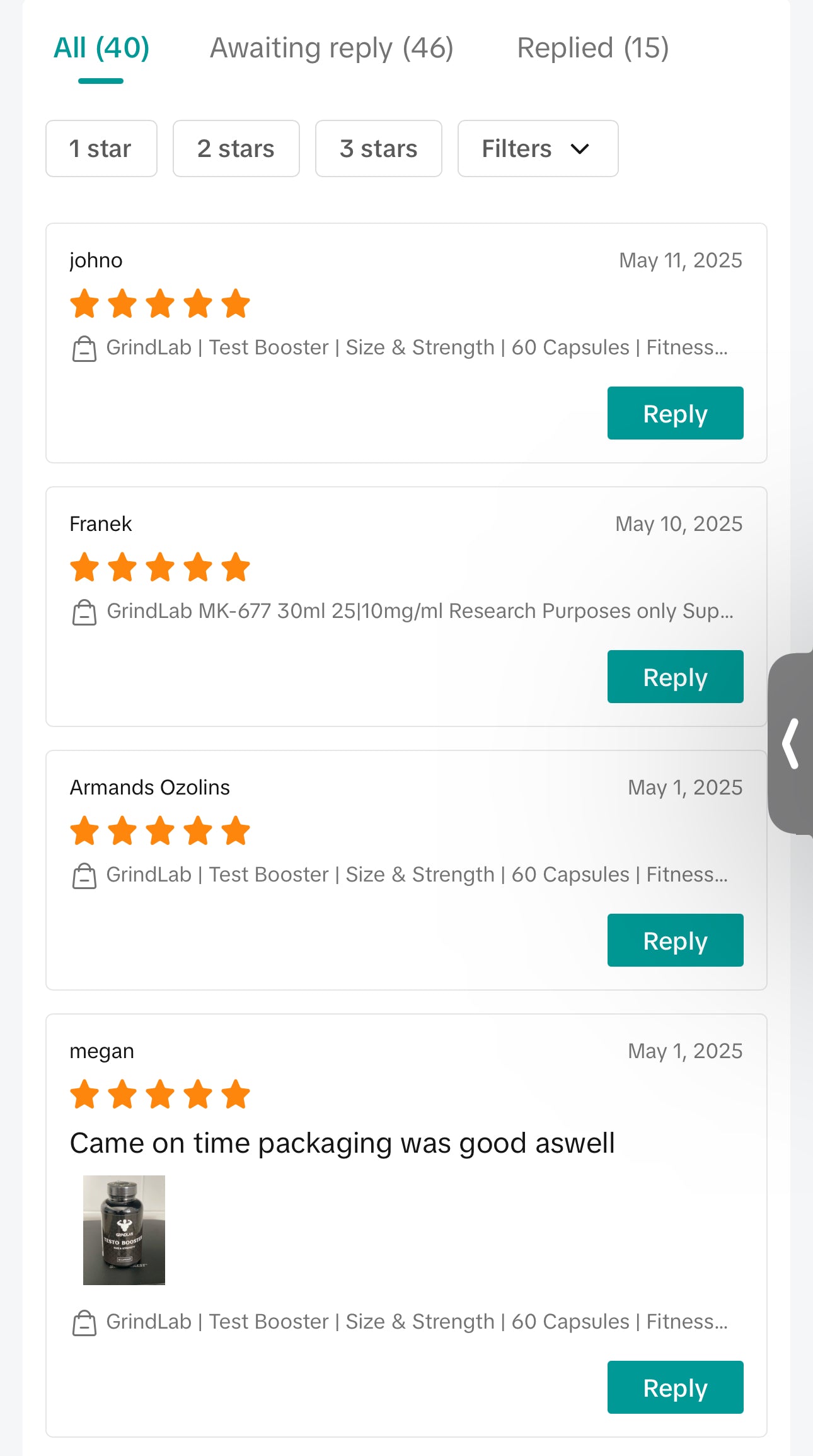
Task: Click megan's five-star rating
Action: pos(160,1094)
